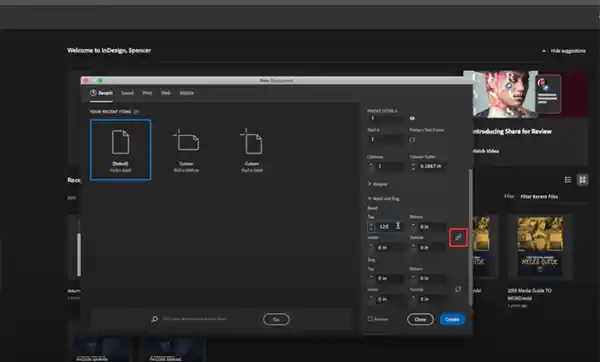The height and width of the screenshot is (362, 600).
Task: Select the landscape Custom preset
Action: point(186,150)
